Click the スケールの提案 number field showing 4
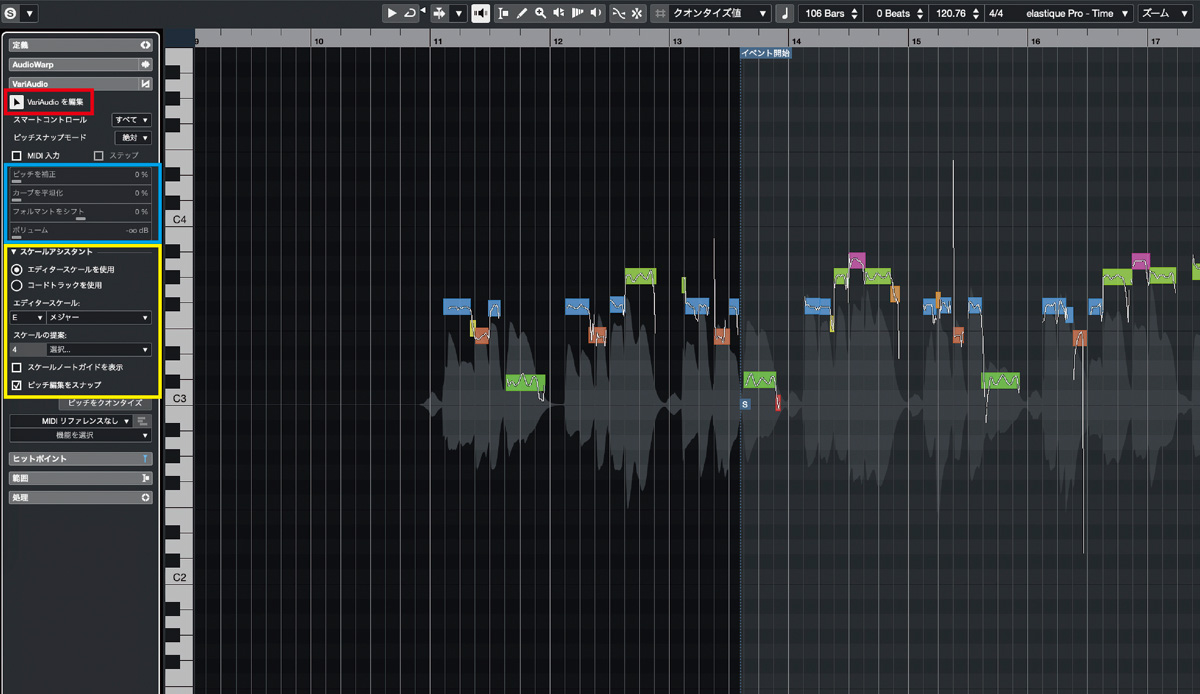 (27, 350)
